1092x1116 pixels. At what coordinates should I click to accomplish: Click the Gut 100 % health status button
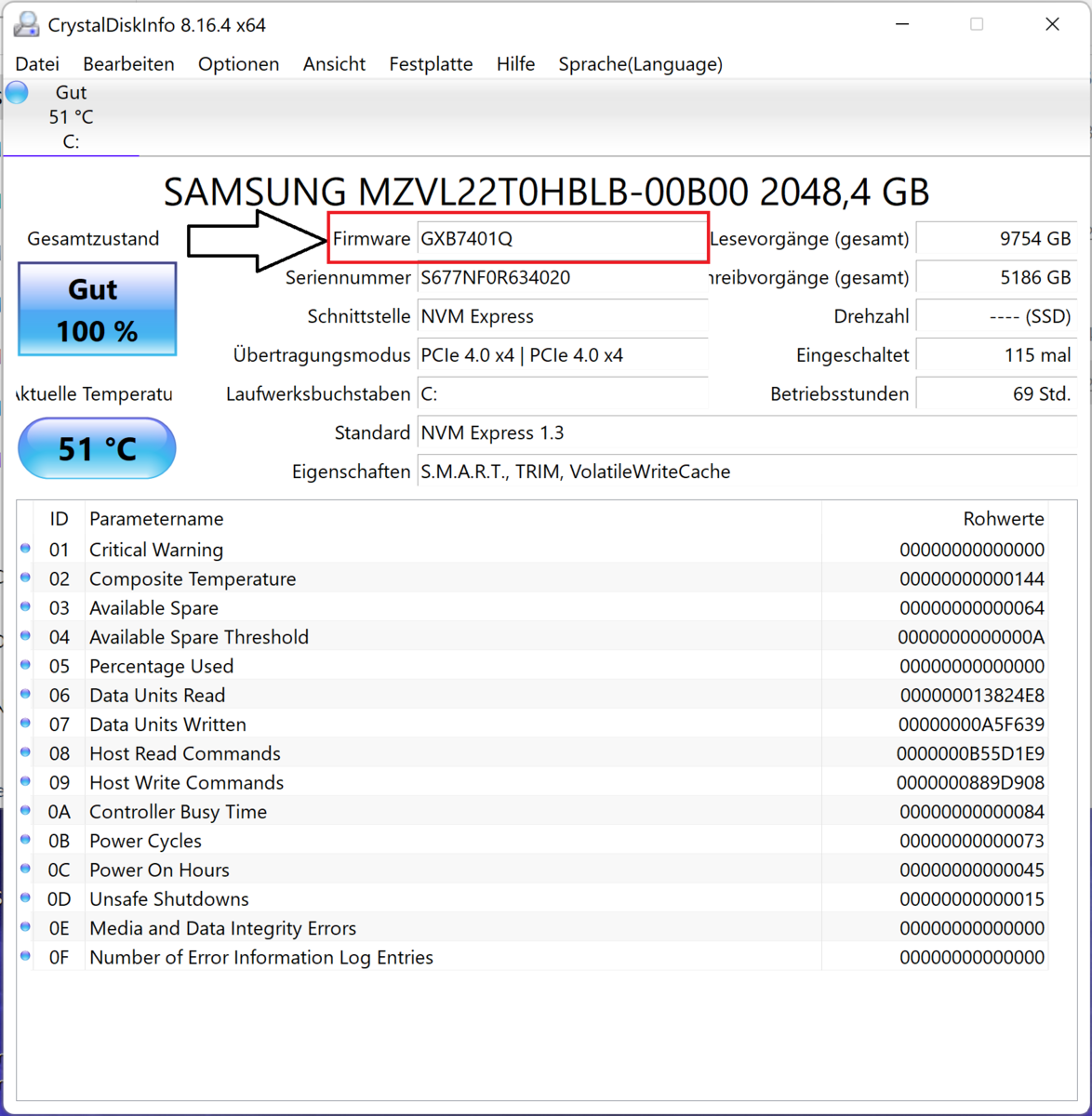click(97, 309)
